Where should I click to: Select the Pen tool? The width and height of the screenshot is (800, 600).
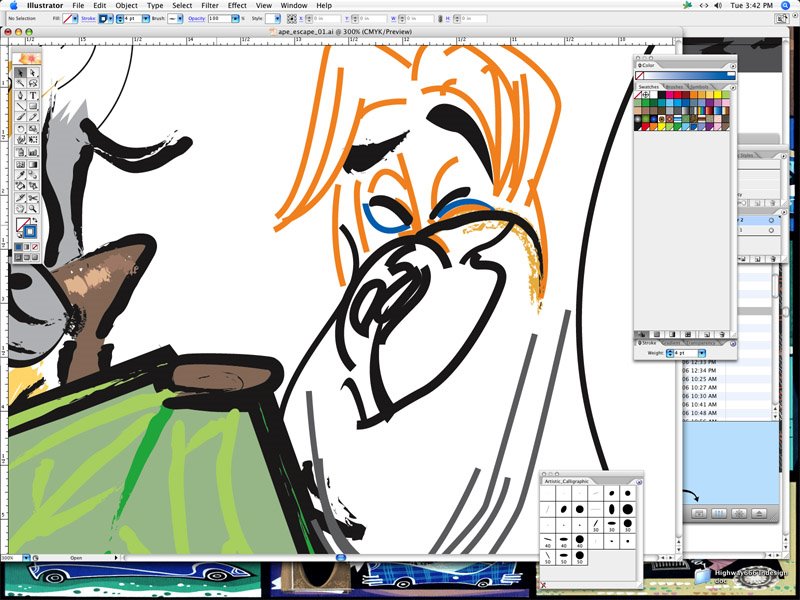[20, 95]
